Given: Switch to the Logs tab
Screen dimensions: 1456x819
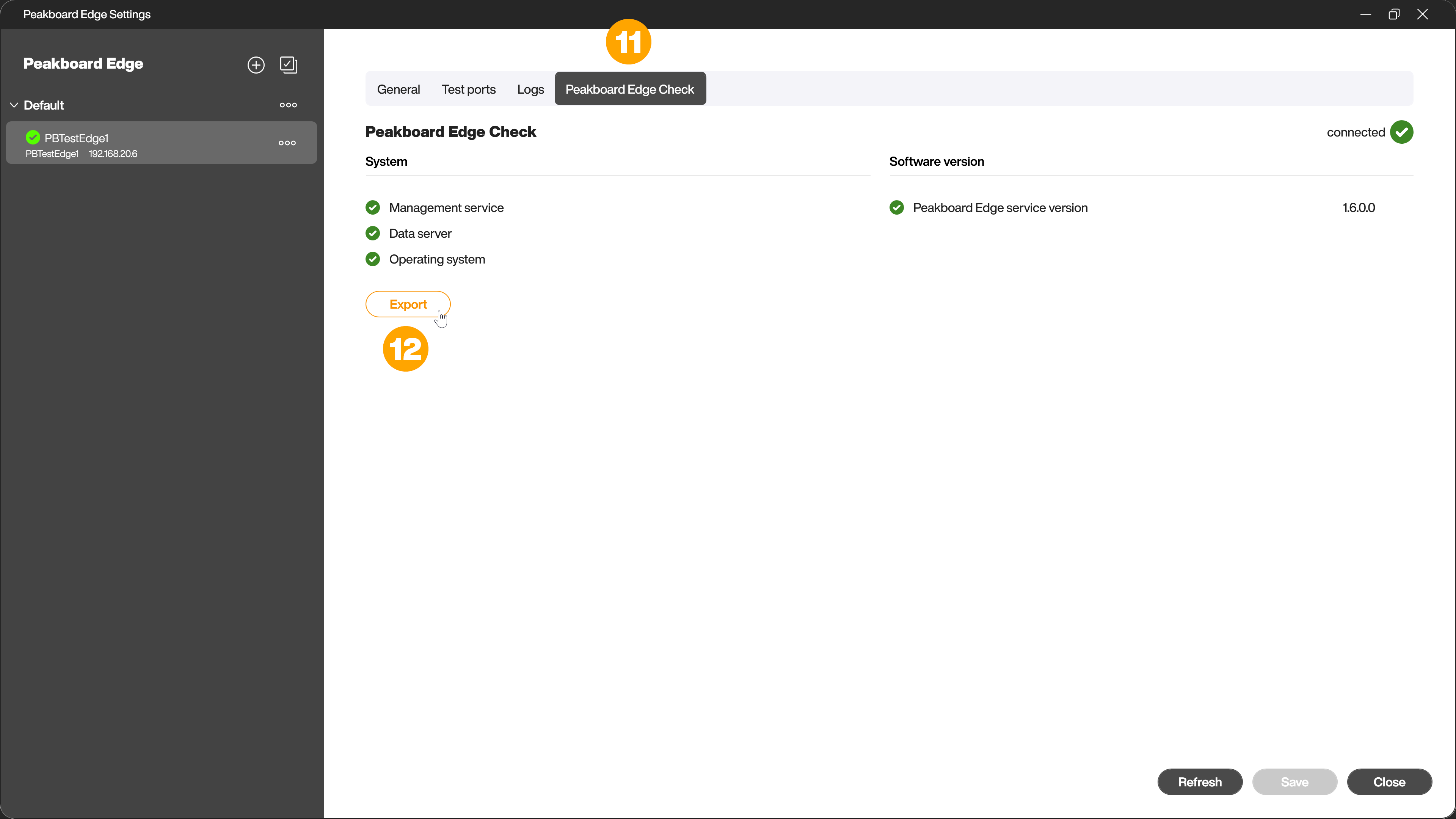Looking at the screenshot, I should [x=531, y=89].
